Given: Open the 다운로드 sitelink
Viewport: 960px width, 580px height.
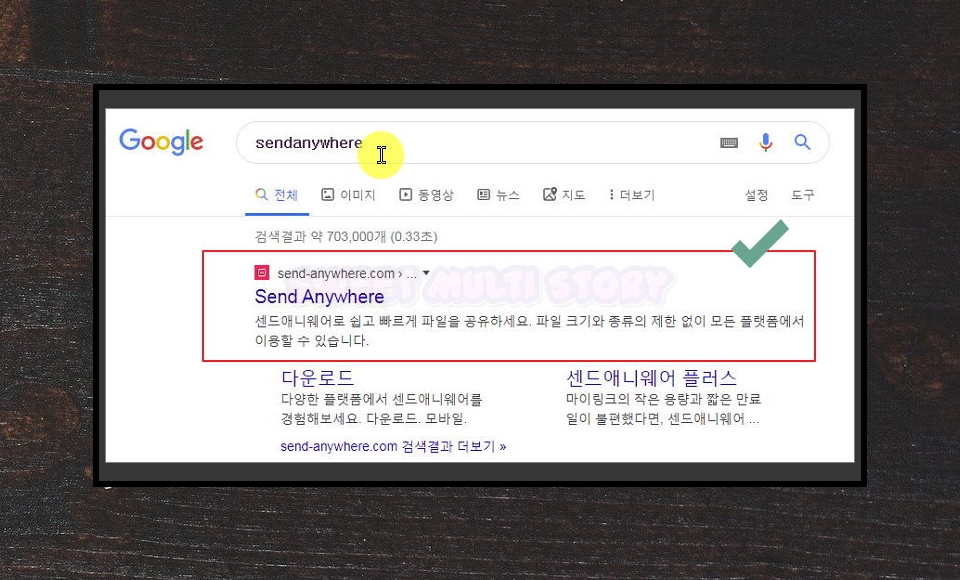Looking at the screenshot, I should click(317, 377).
